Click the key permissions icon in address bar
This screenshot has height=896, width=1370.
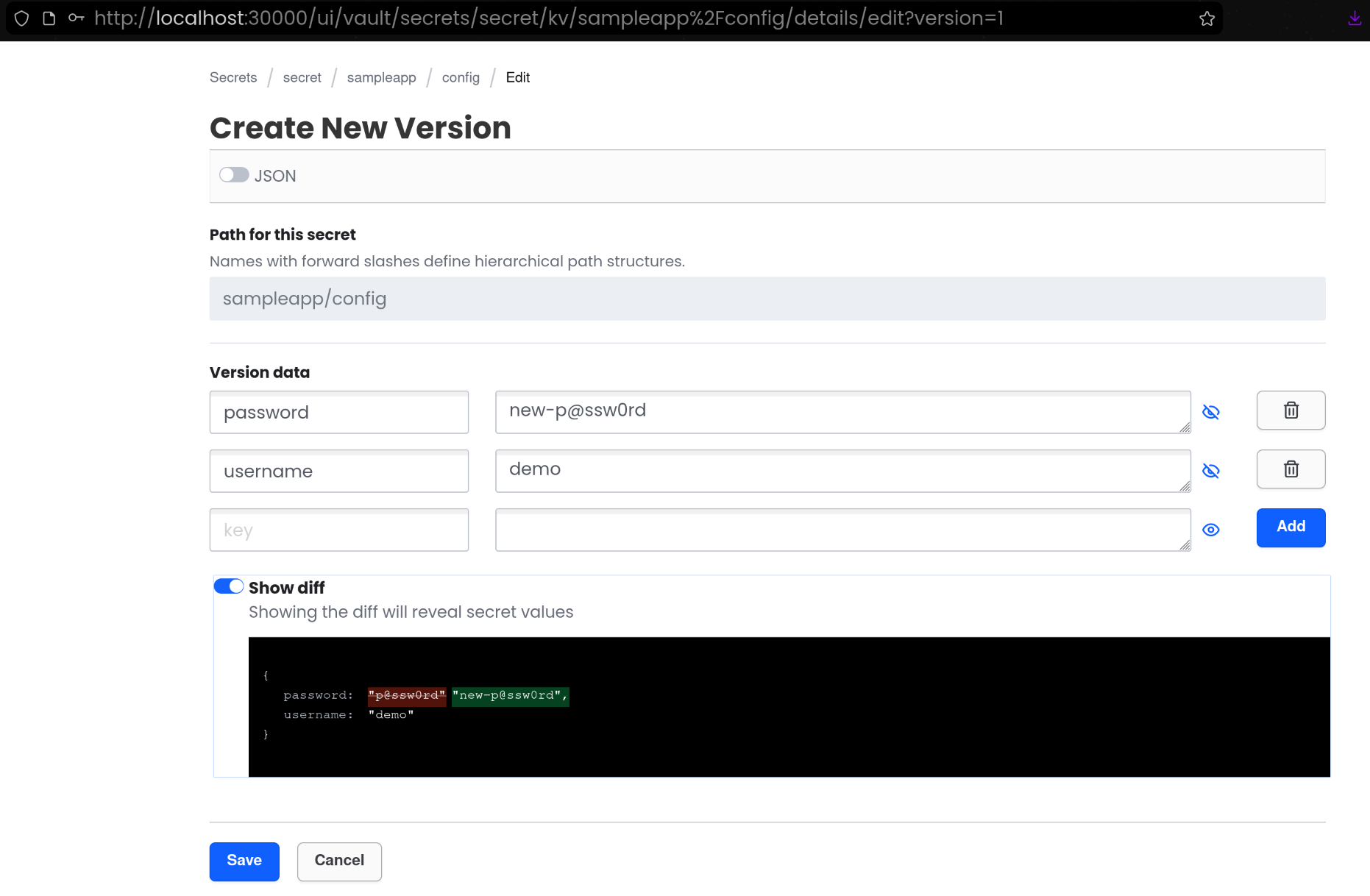[77, 18]
